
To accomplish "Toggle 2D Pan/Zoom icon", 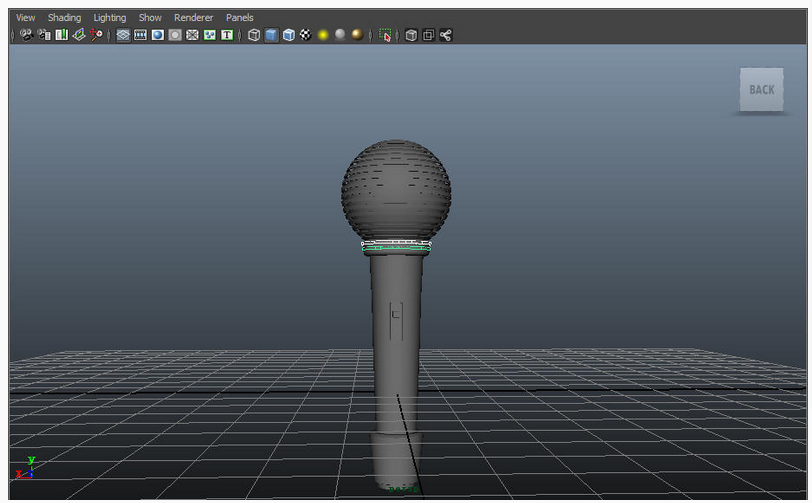I will coord(96,35).
